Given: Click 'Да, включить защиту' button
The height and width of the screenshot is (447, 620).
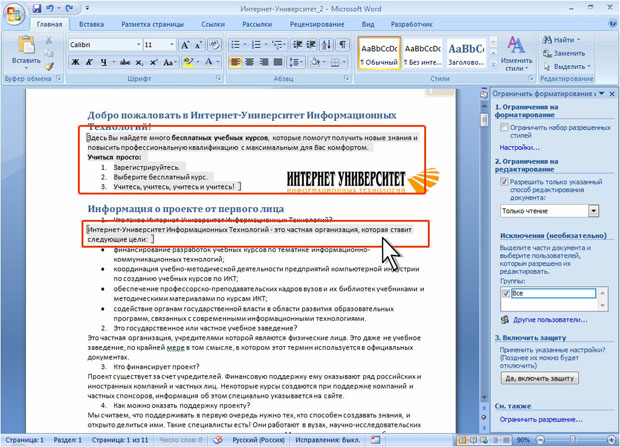Looking at the screenshot, I should (539, 379).
